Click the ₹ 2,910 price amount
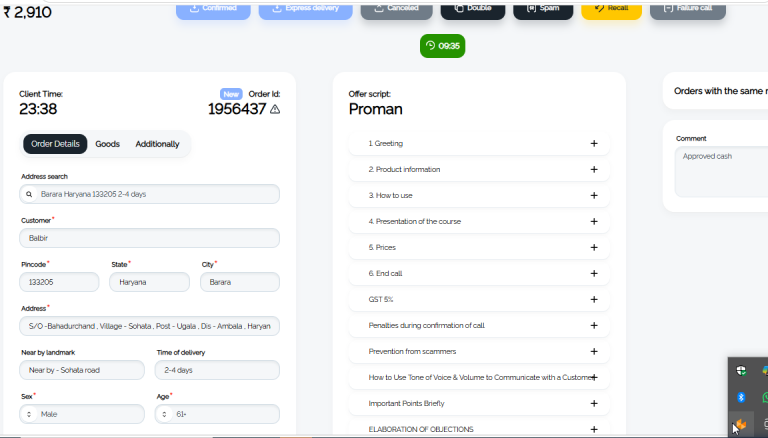Viewport: 768px width, 438px height. (x=27, y=12)
